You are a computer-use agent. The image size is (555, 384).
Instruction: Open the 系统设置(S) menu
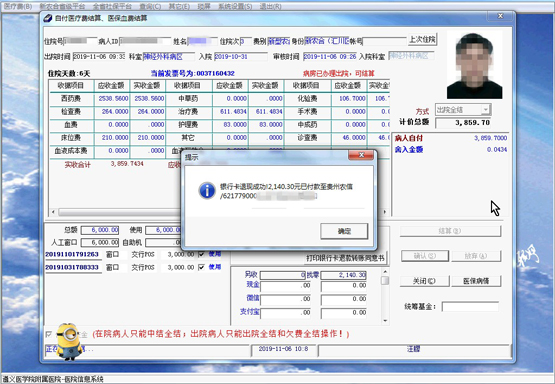235,6
